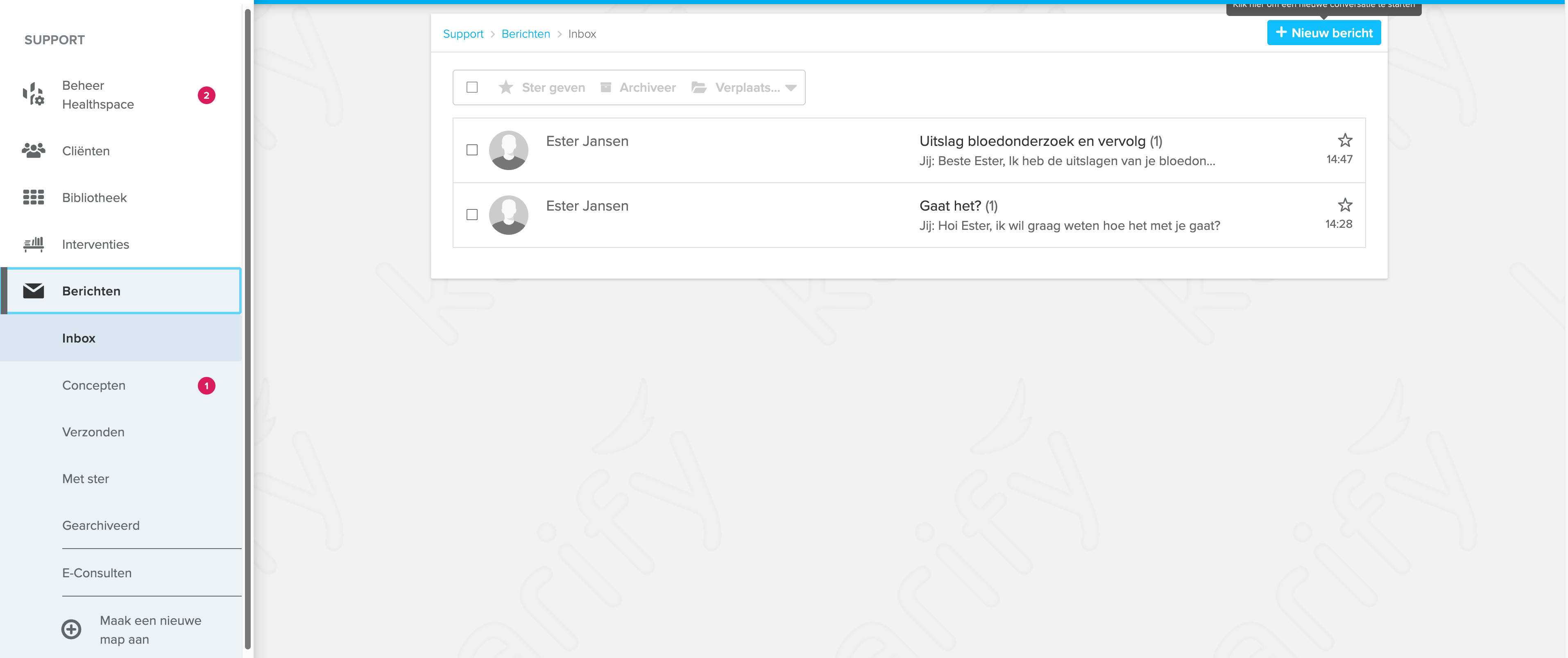Follow the Support breadcrumb link
Screen dimensions: 1568x658
pyautogui.click(x=462, y=34)
